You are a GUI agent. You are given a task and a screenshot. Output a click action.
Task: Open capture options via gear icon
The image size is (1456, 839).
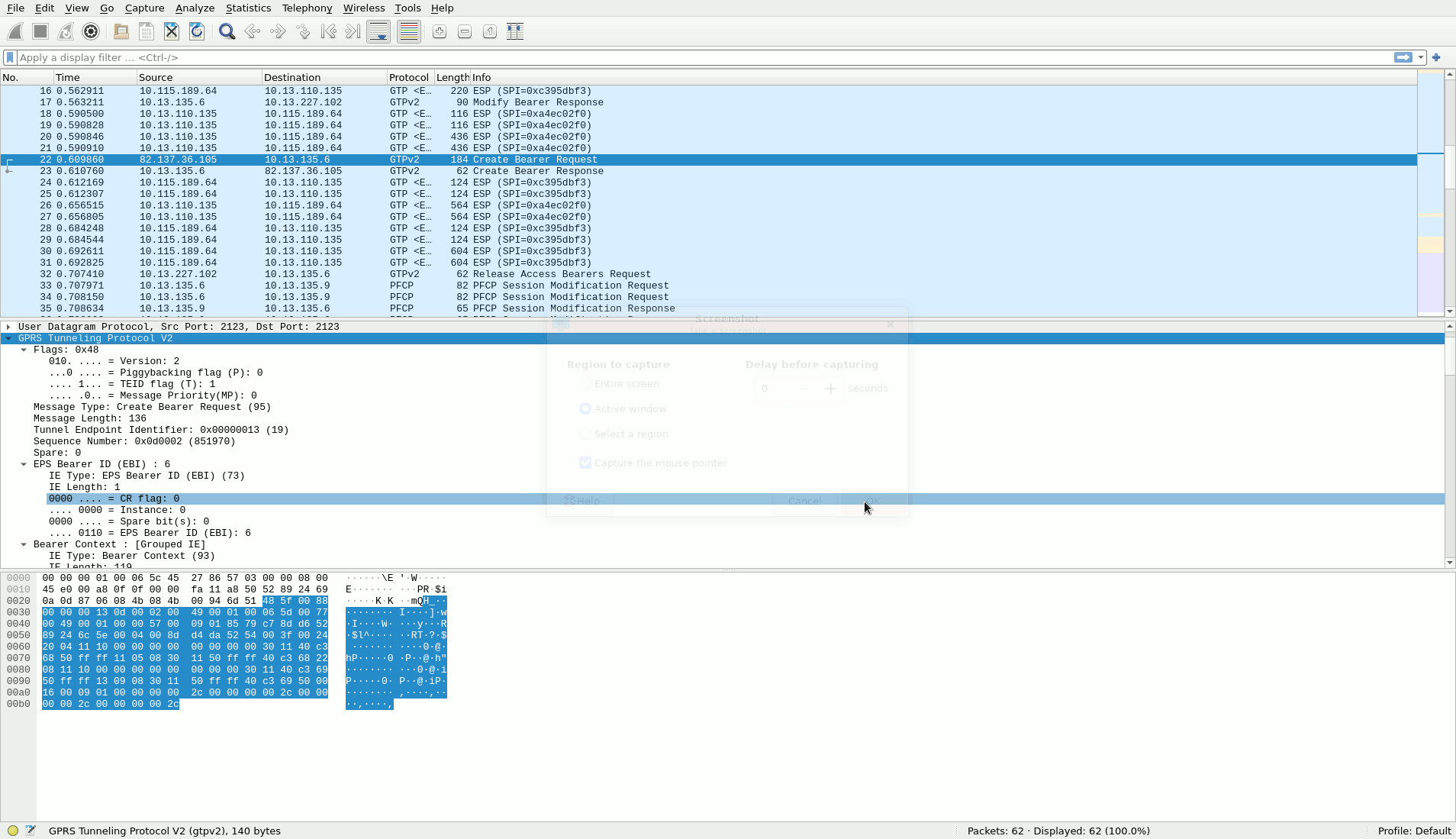[91, 31]
